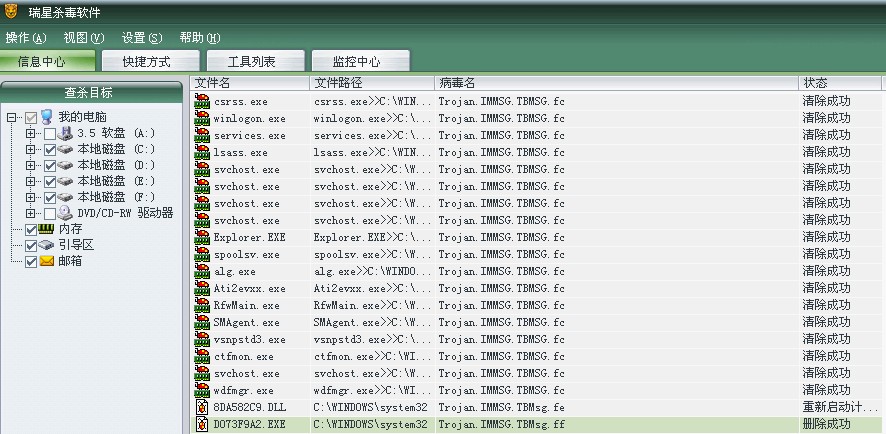The height and width of the screenshot is (434, 886).
Task: Uncheck the 引导区 checkbox
Action: point(31,245)
